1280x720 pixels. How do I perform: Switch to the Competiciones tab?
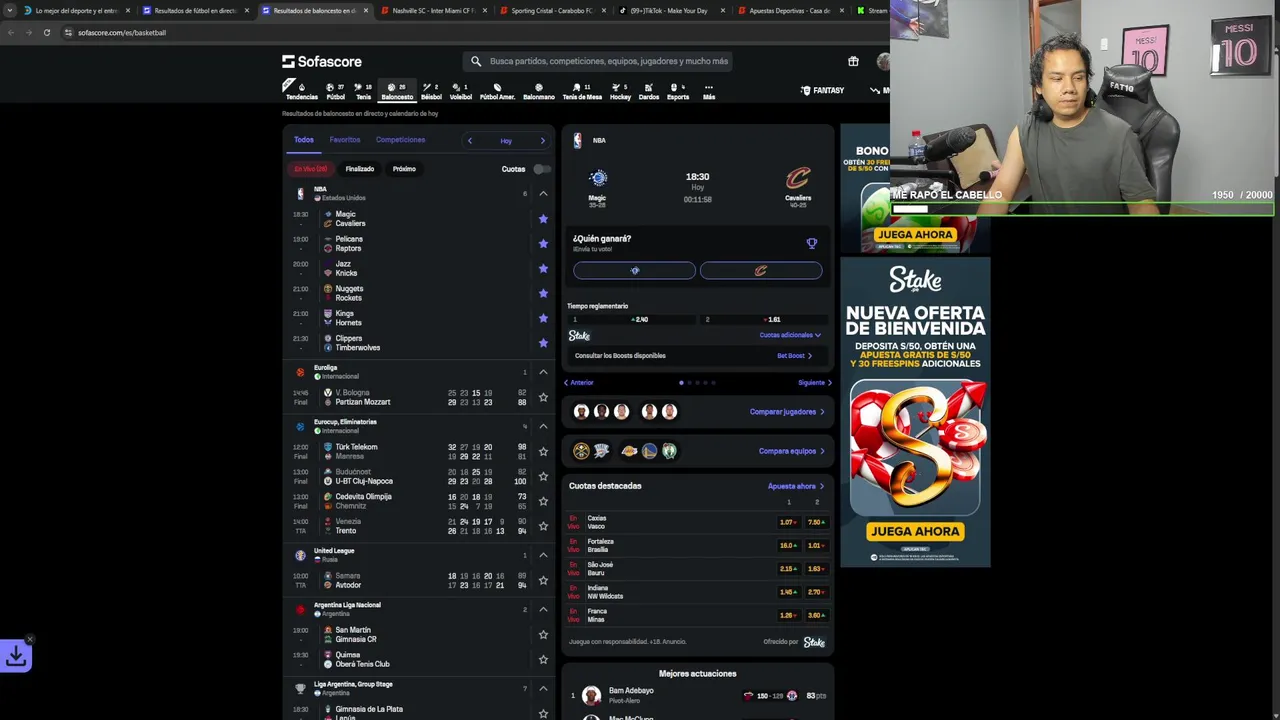pos(400,140)
